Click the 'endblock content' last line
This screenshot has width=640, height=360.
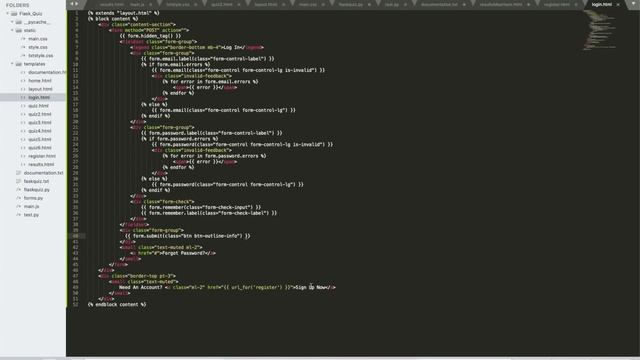[x=117, y=304]
